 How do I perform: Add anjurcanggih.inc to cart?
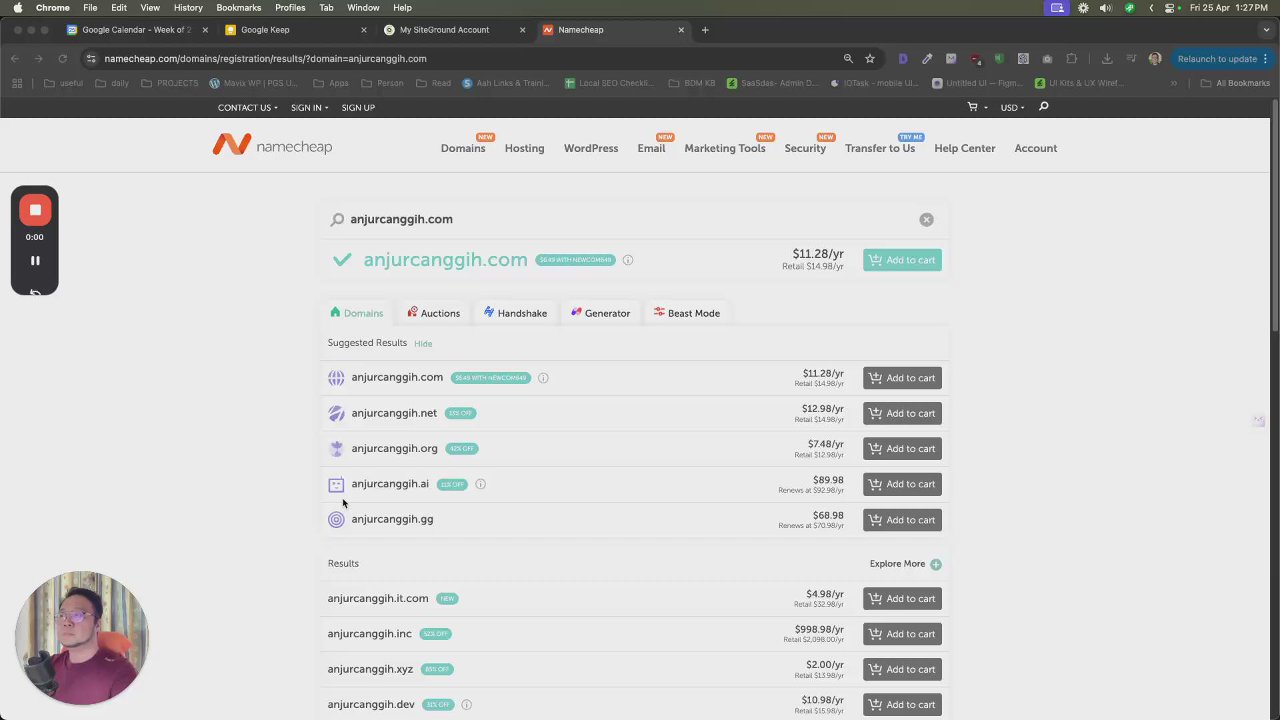pos(902,634)
